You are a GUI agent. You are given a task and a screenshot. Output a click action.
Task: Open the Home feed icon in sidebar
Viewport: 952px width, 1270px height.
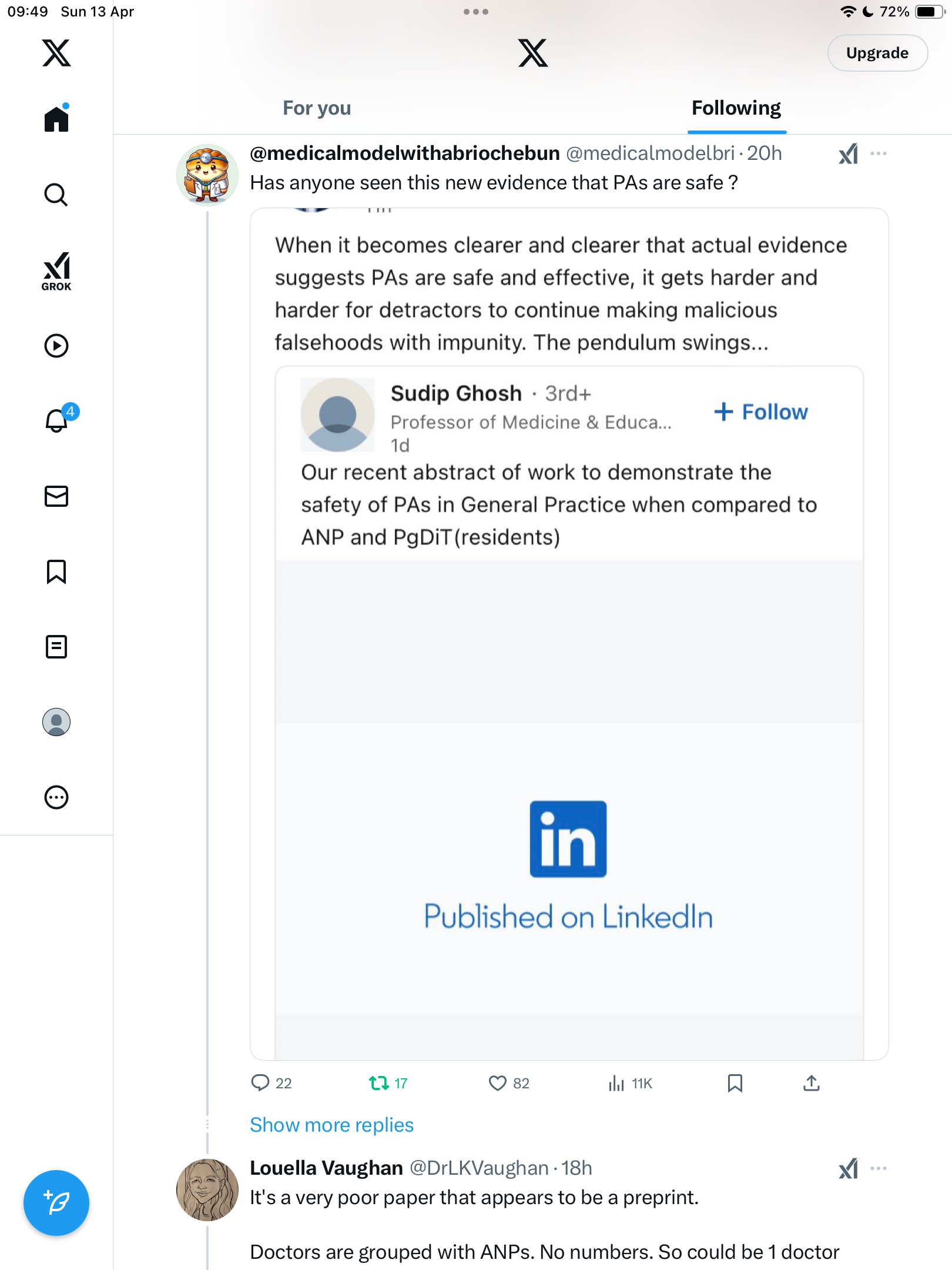click(56, 119)
